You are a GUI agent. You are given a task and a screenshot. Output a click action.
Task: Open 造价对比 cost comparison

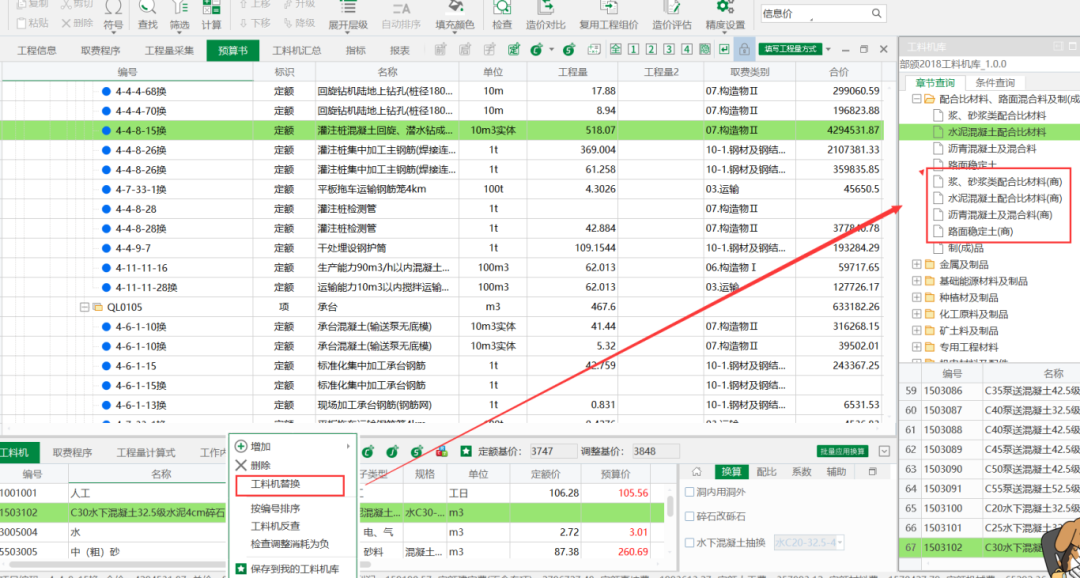tap(546, 15)
